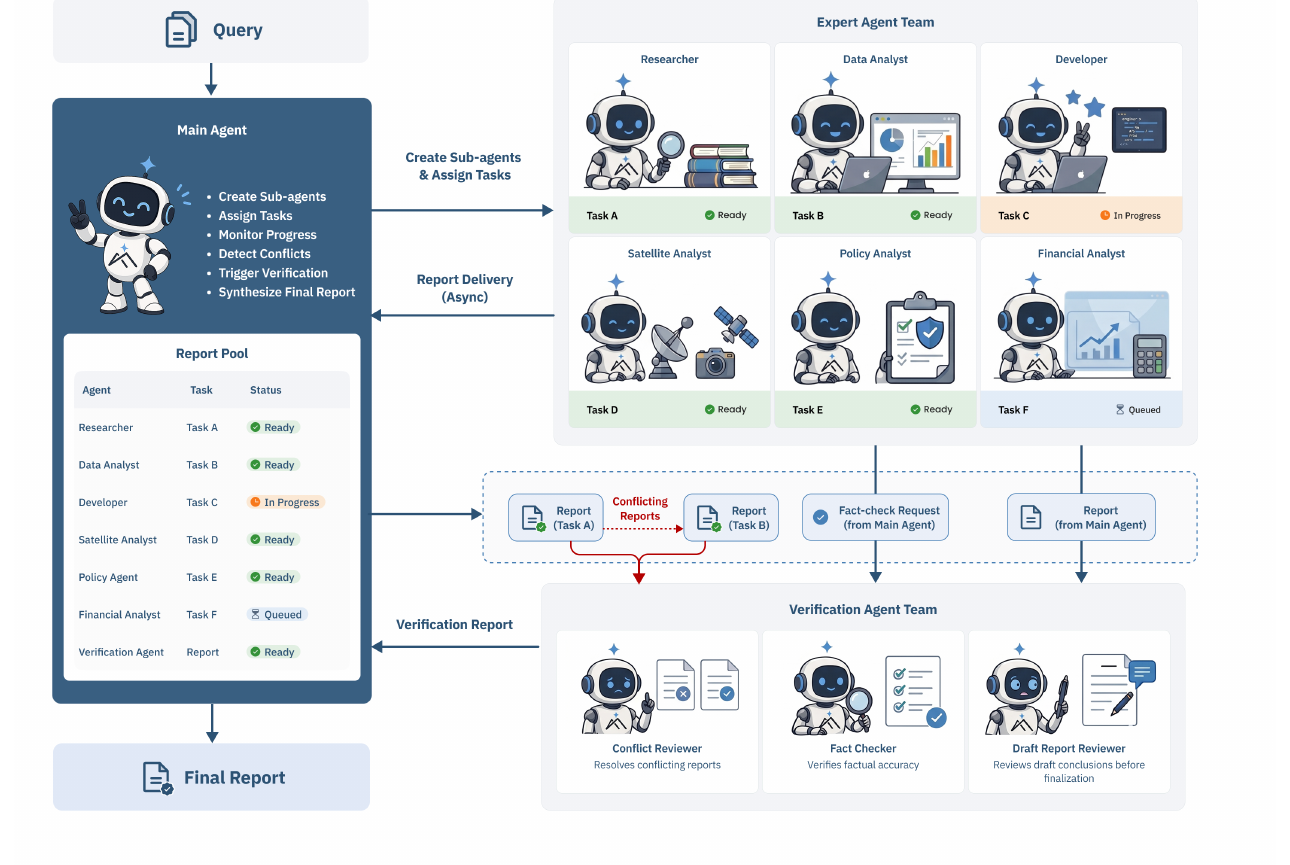
Task: Select the Data Analyst robot illustration
Action: 843,132
